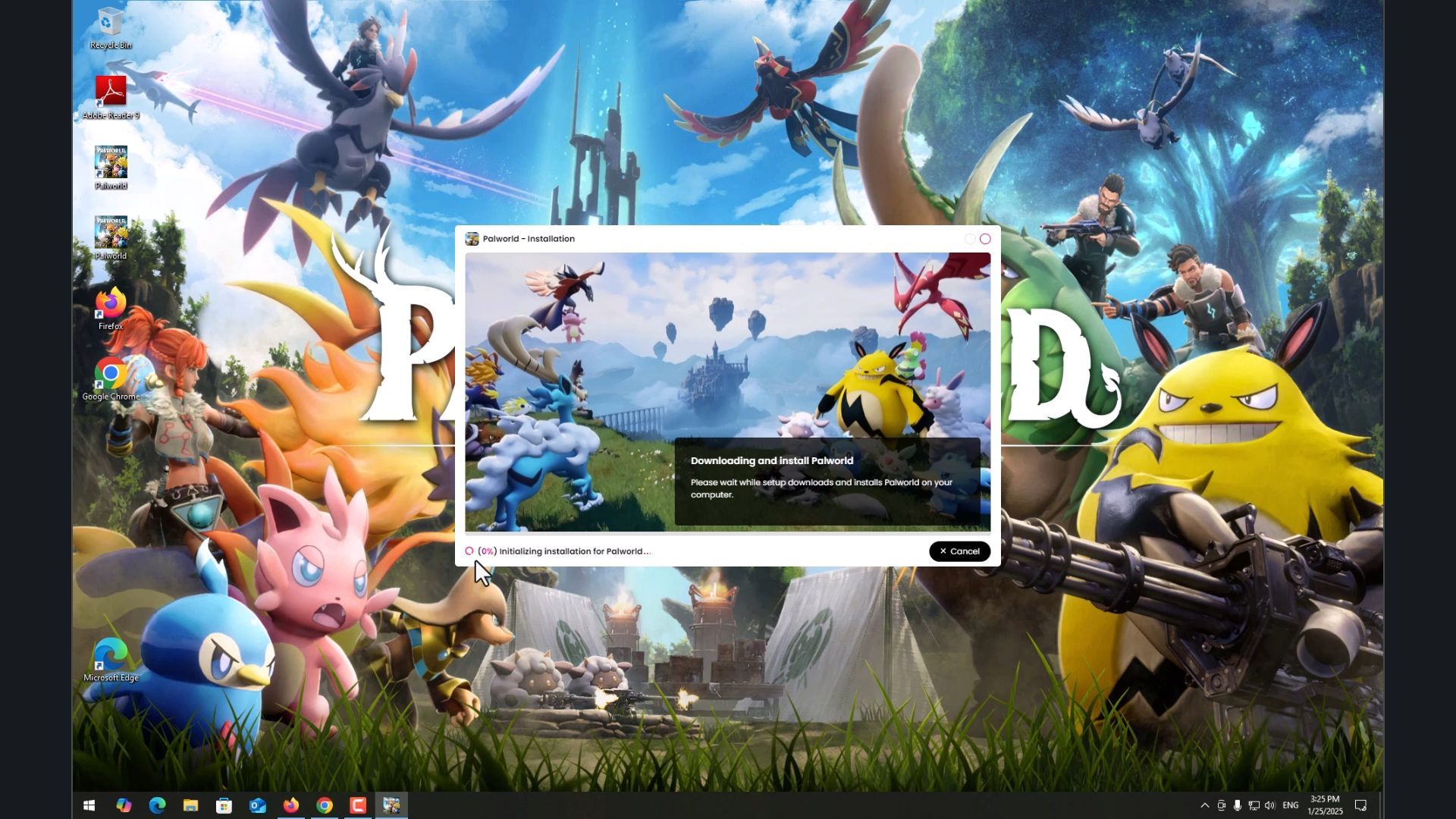Viewport: 1456px width, 819px height.
Task: Click the Meet Now camera tray icon
Action: (1221, 805)
